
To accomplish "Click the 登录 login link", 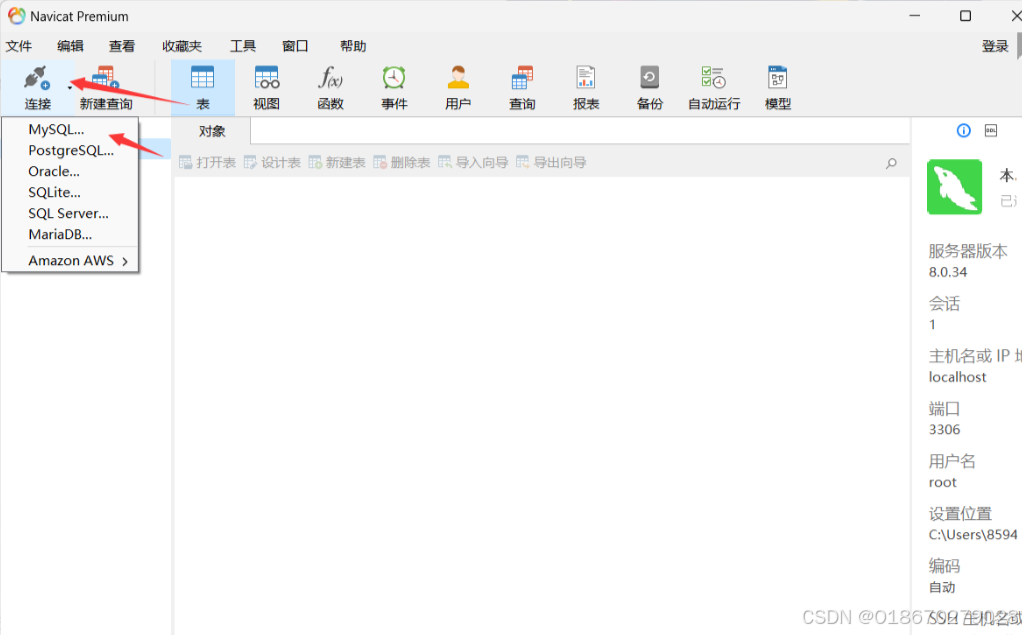I will coord(995,46).
